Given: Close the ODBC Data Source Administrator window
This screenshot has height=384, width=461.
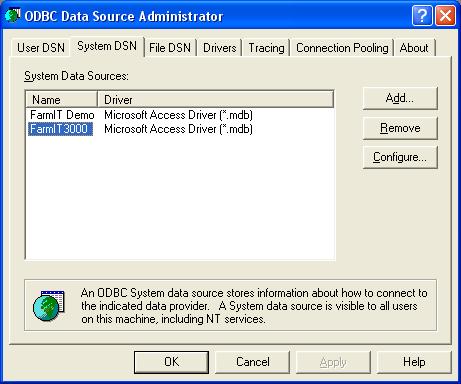Looking at the screenshot, I should click(x=445, y=15).
